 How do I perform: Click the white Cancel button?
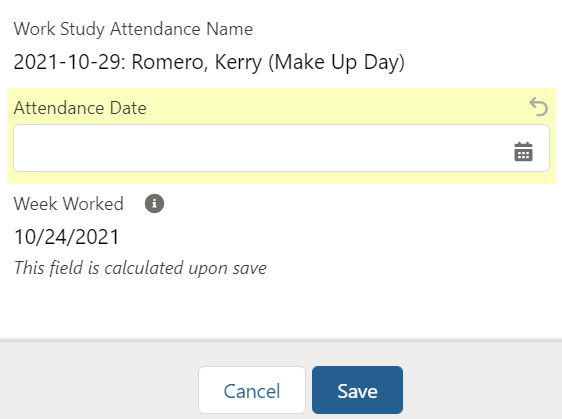pyautogui.click(x=252, y=390)
